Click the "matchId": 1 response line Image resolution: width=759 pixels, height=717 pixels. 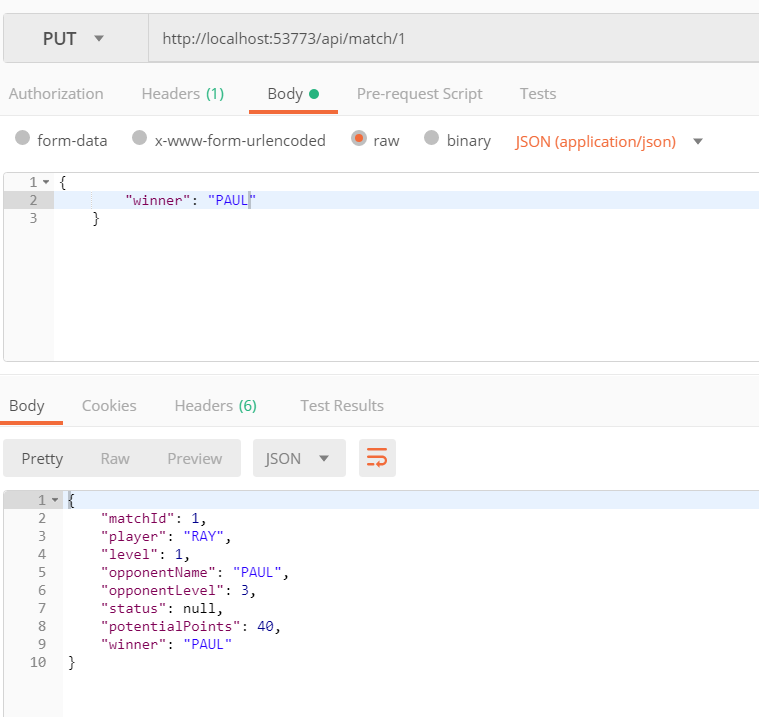153,519
